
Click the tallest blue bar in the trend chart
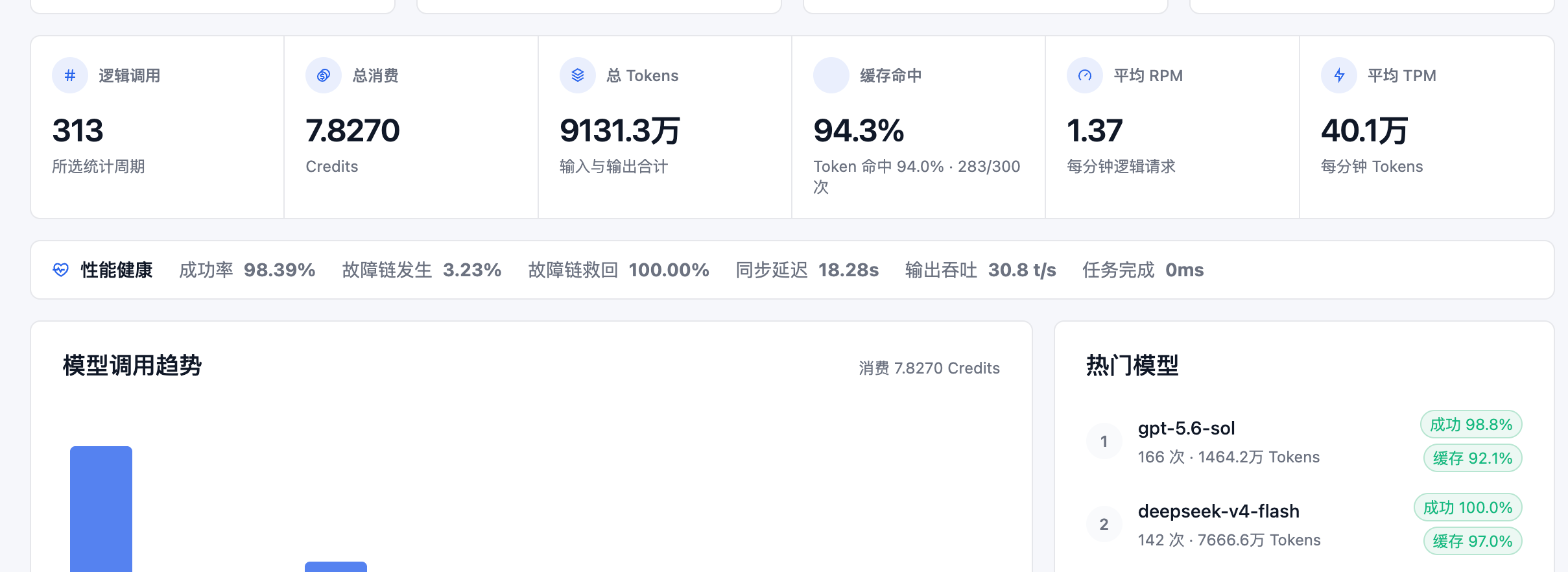point(101,509)
